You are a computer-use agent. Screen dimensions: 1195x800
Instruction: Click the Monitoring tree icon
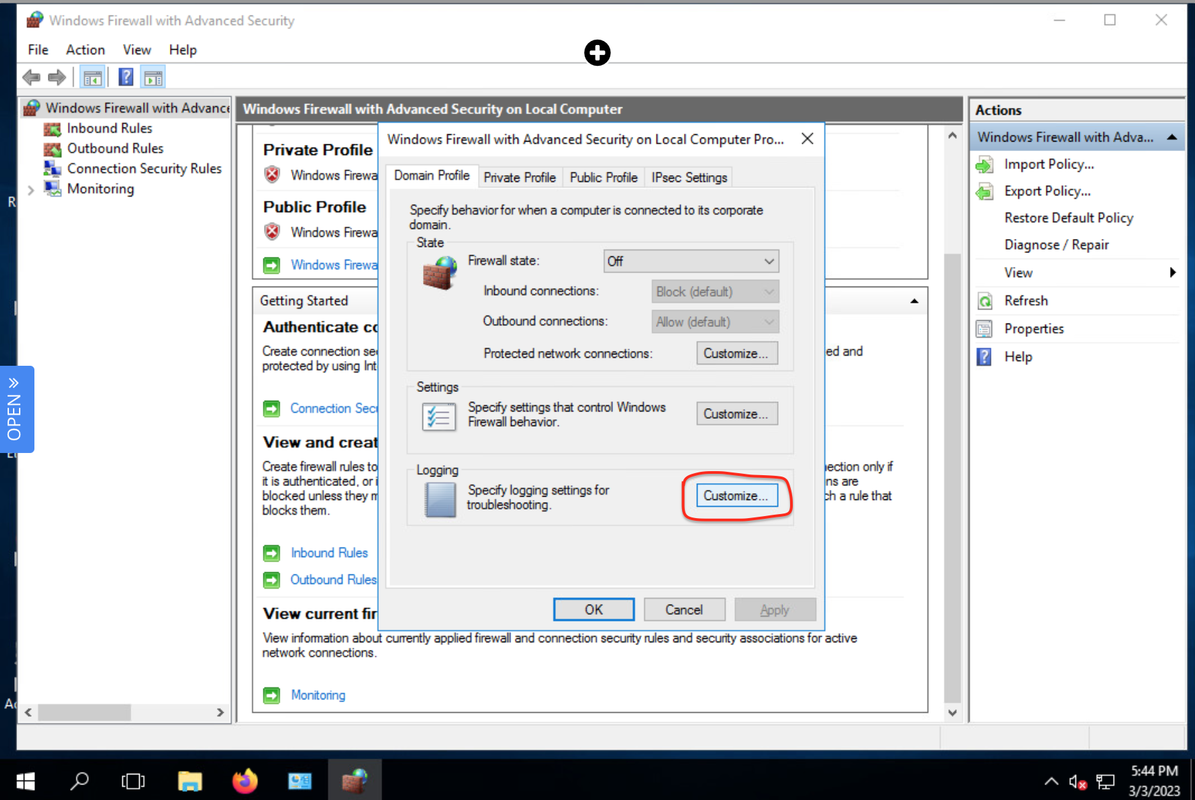53,189
